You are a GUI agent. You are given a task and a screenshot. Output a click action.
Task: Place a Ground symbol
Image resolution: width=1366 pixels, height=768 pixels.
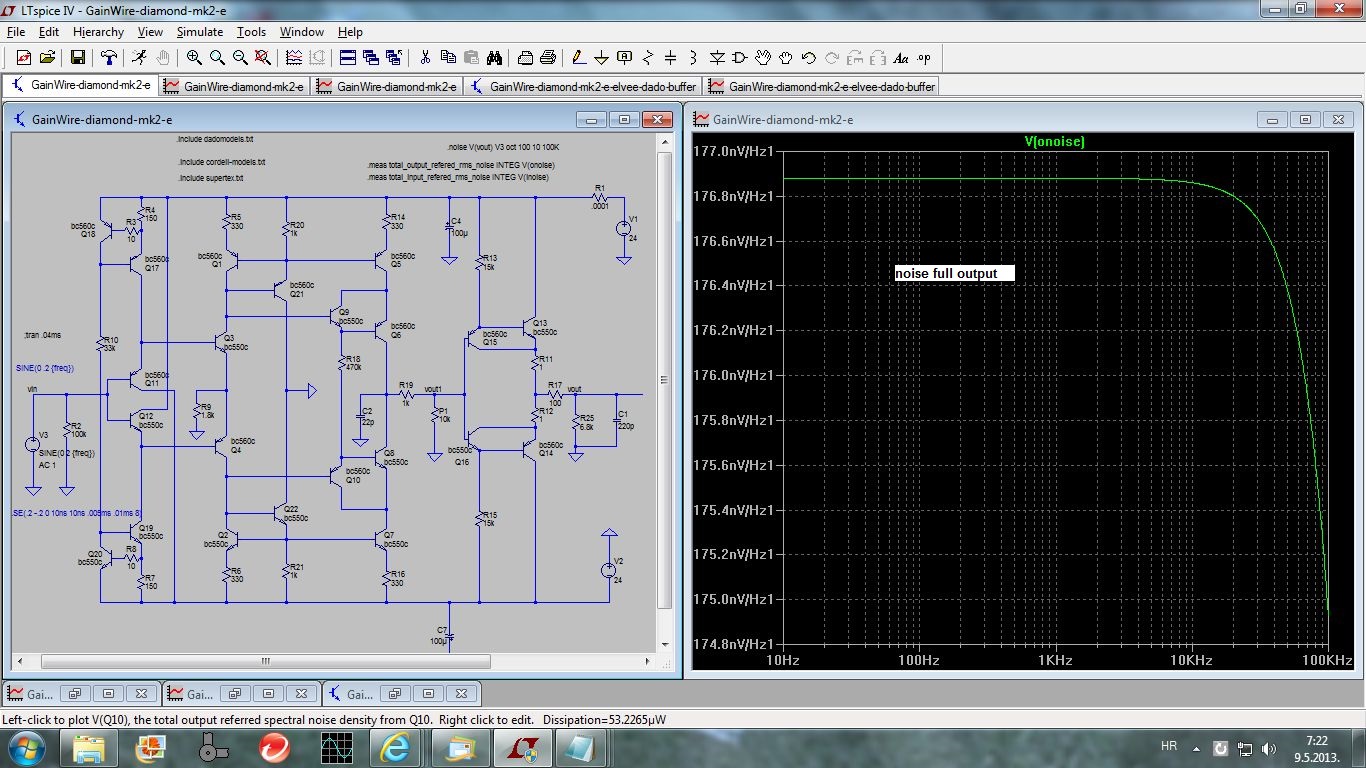pyautogui.click(x=602, y=57)
